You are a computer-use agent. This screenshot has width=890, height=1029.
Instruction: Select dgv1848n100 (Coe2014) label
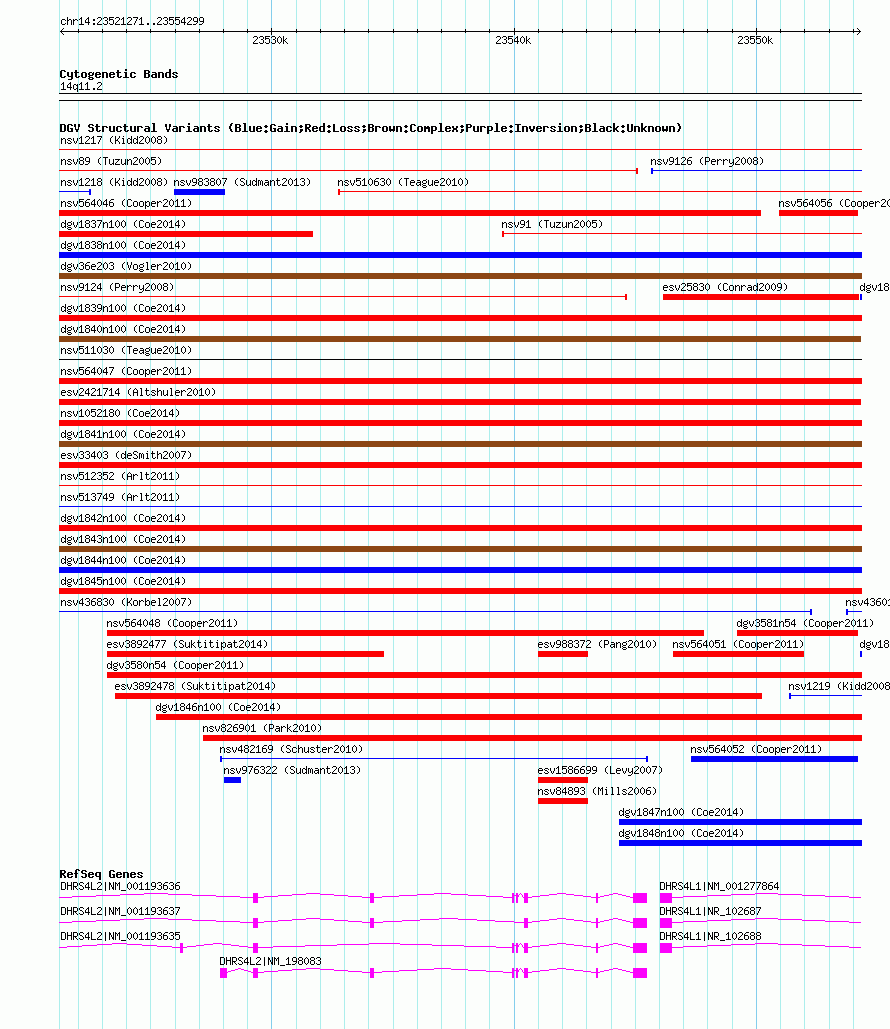coord(681,833)
